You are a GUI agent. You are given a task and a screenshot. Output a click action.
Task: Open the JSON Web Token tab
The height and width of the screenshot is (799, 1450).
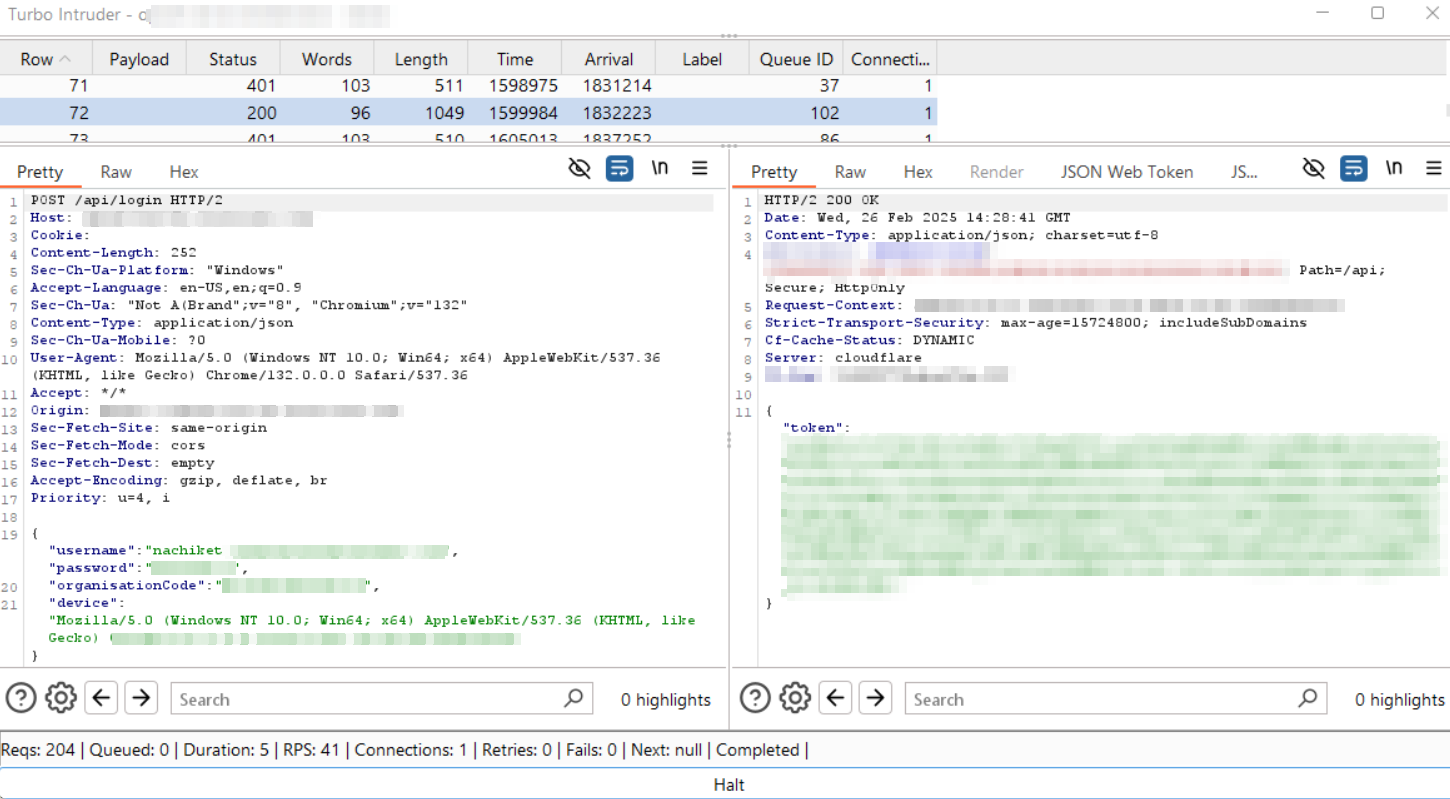(1127, 172)
